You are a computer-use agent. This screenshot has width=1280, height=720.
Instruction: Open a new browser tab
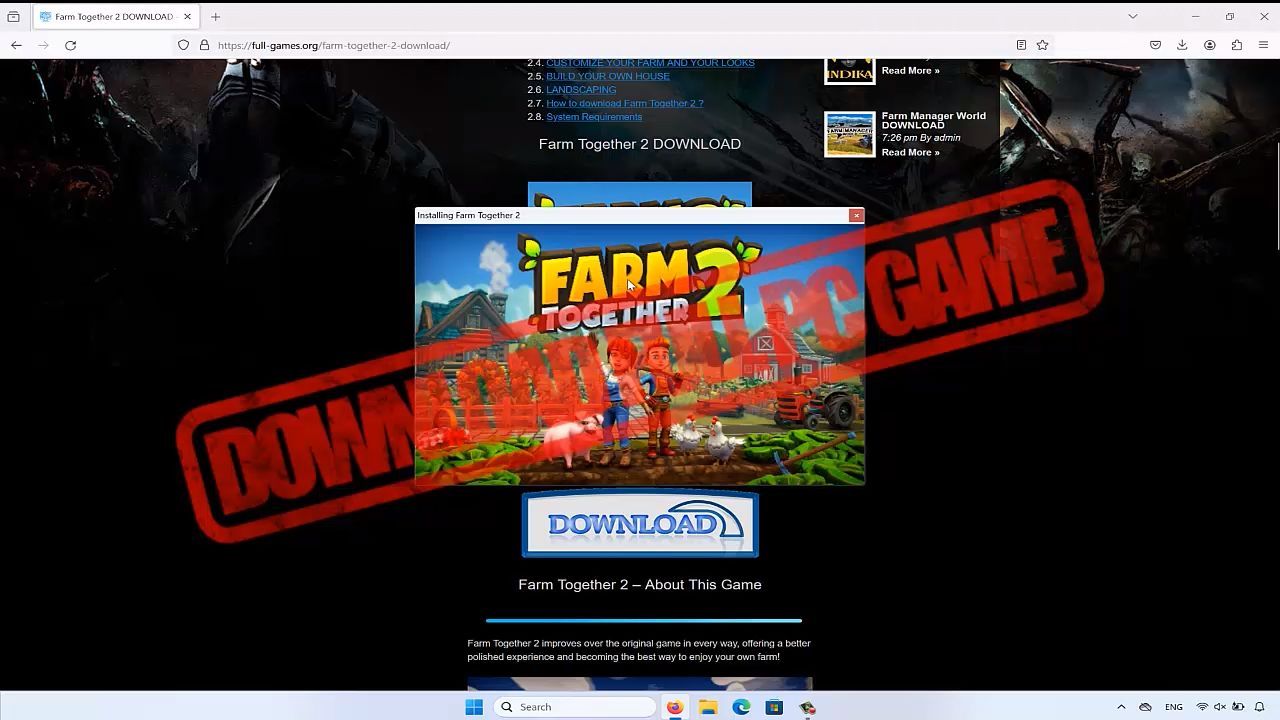point(215,17)
